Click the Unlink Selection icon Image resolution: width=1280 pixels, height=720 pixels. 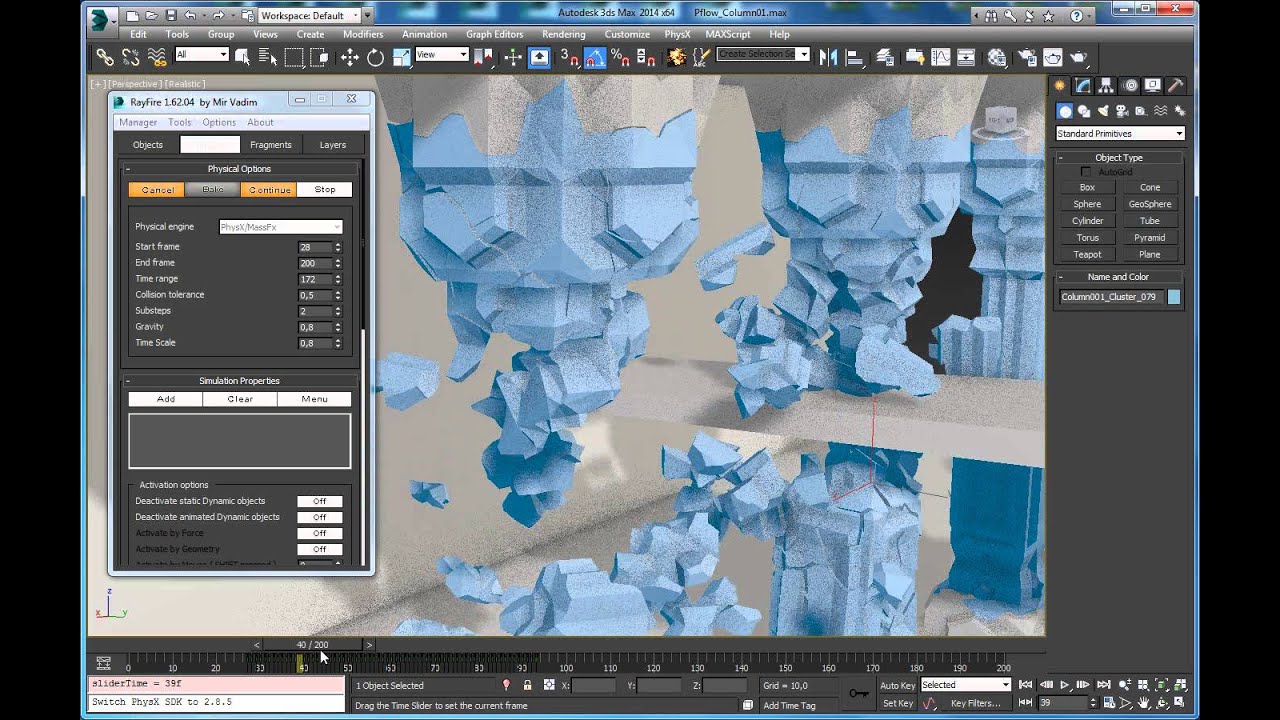coord(130,57)
